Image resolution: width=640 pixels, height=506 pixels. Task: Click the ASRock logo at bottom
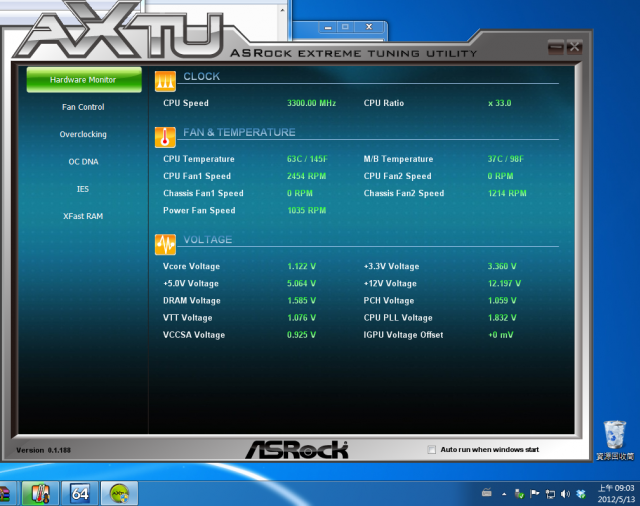297,450
